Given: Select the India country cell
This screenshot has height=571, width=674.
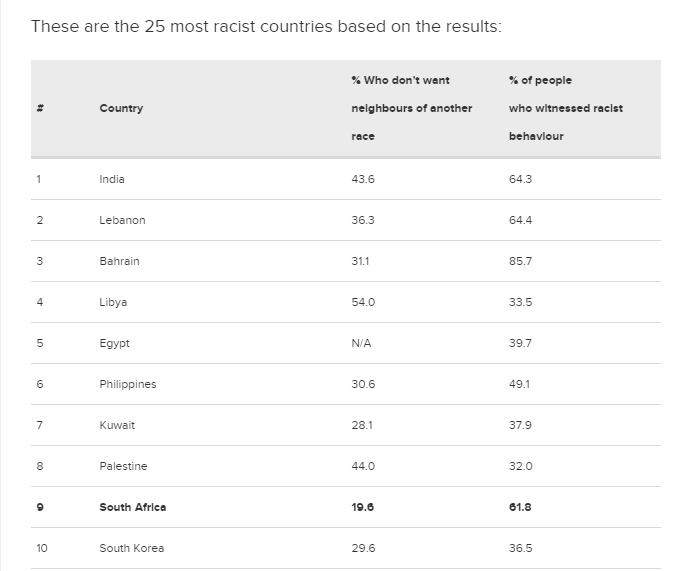Looking at the screenshot, I should tap(112, 179).
